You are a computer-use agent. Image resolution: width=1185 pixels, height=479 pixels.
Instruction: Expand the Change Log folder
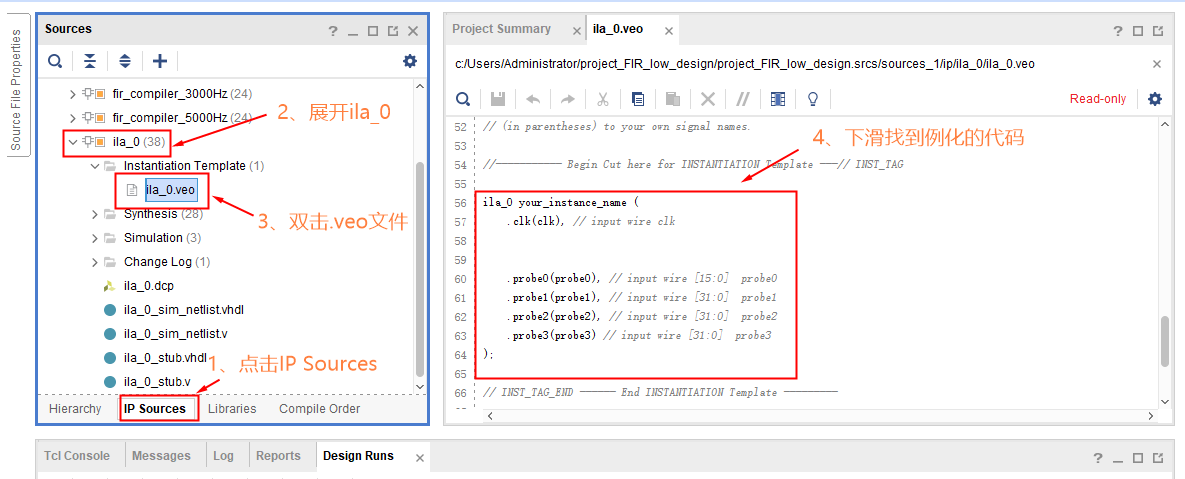click(95, 262)
